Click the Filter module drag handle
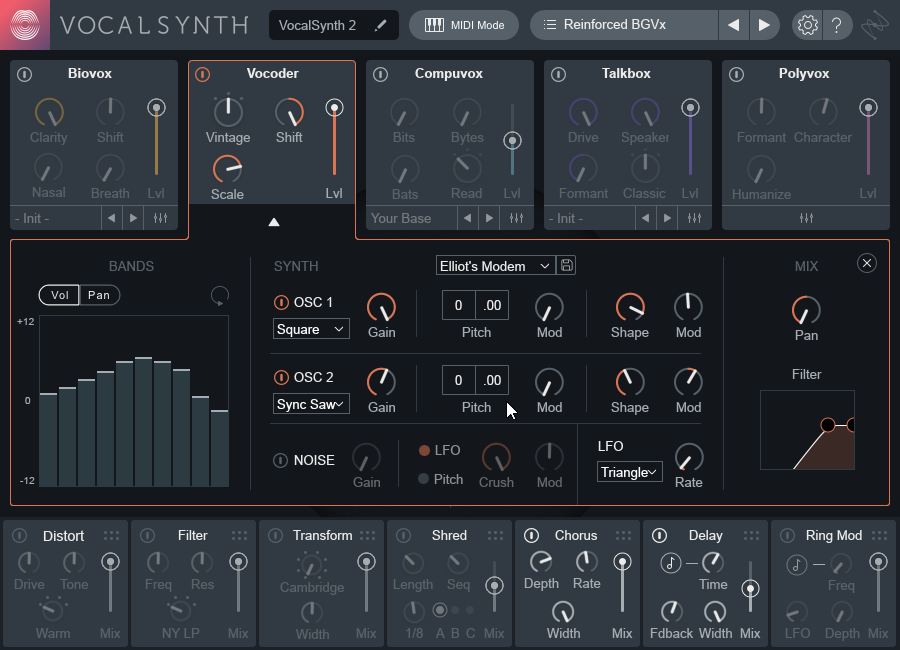The height and width of the screenshot is (650, 900). pos(239,536)
